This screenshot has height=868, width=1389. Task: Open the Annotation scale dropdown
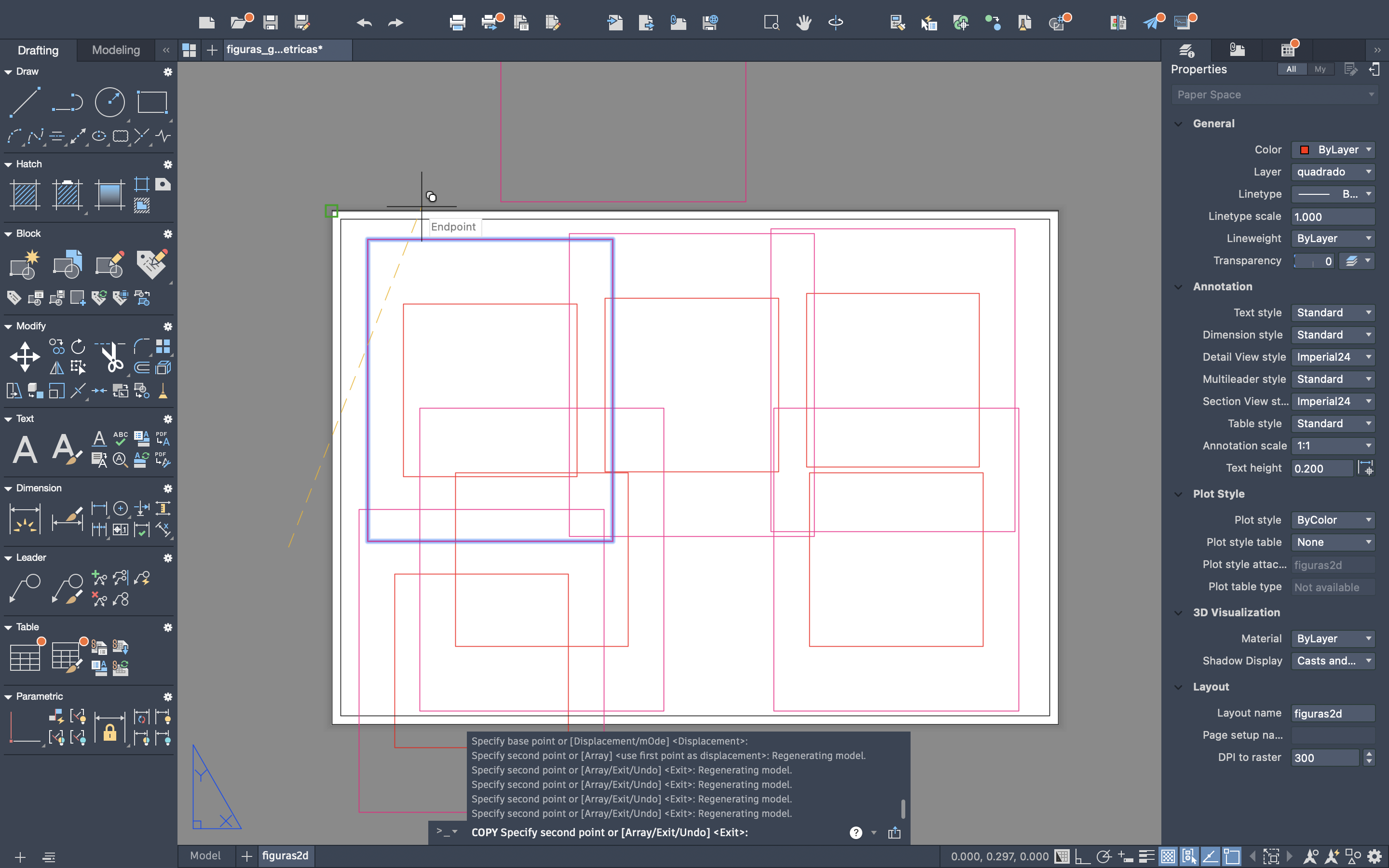pos(1333,446)
